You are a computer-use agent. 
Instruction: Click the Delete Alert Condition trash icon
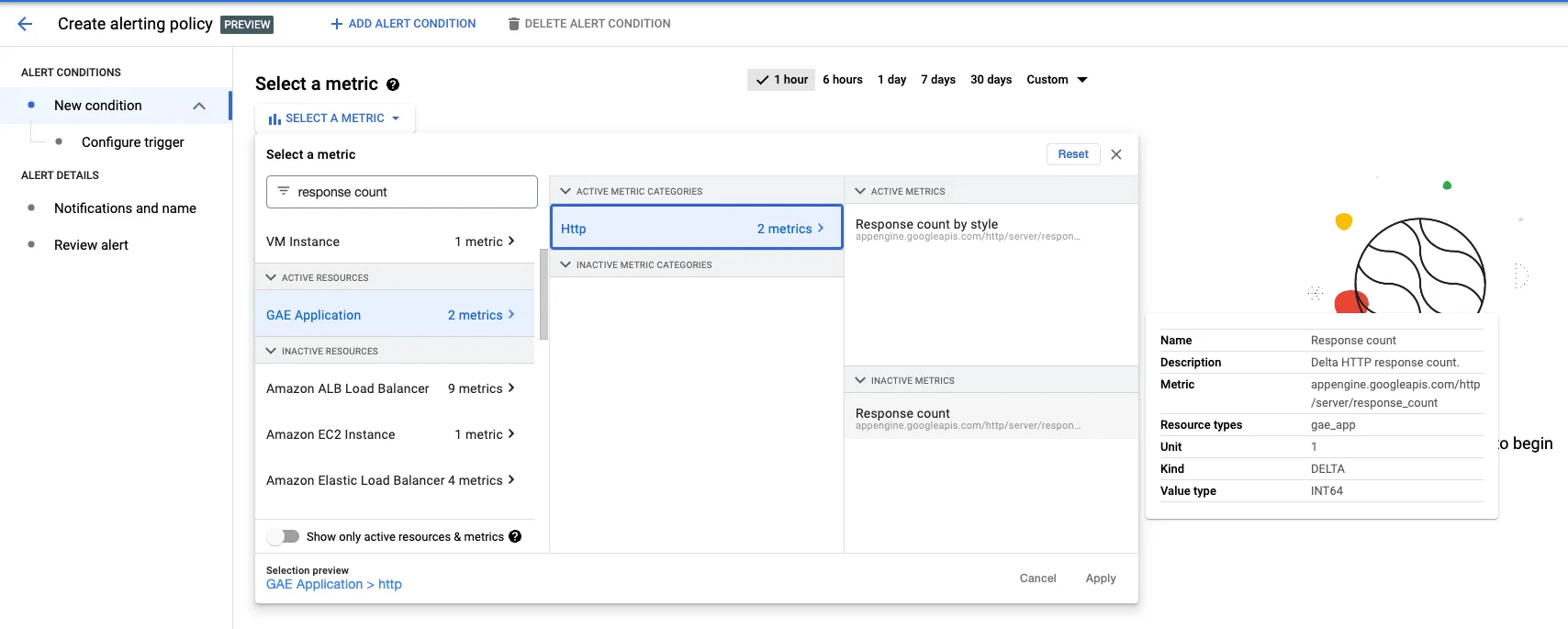(x=514, y=24)
